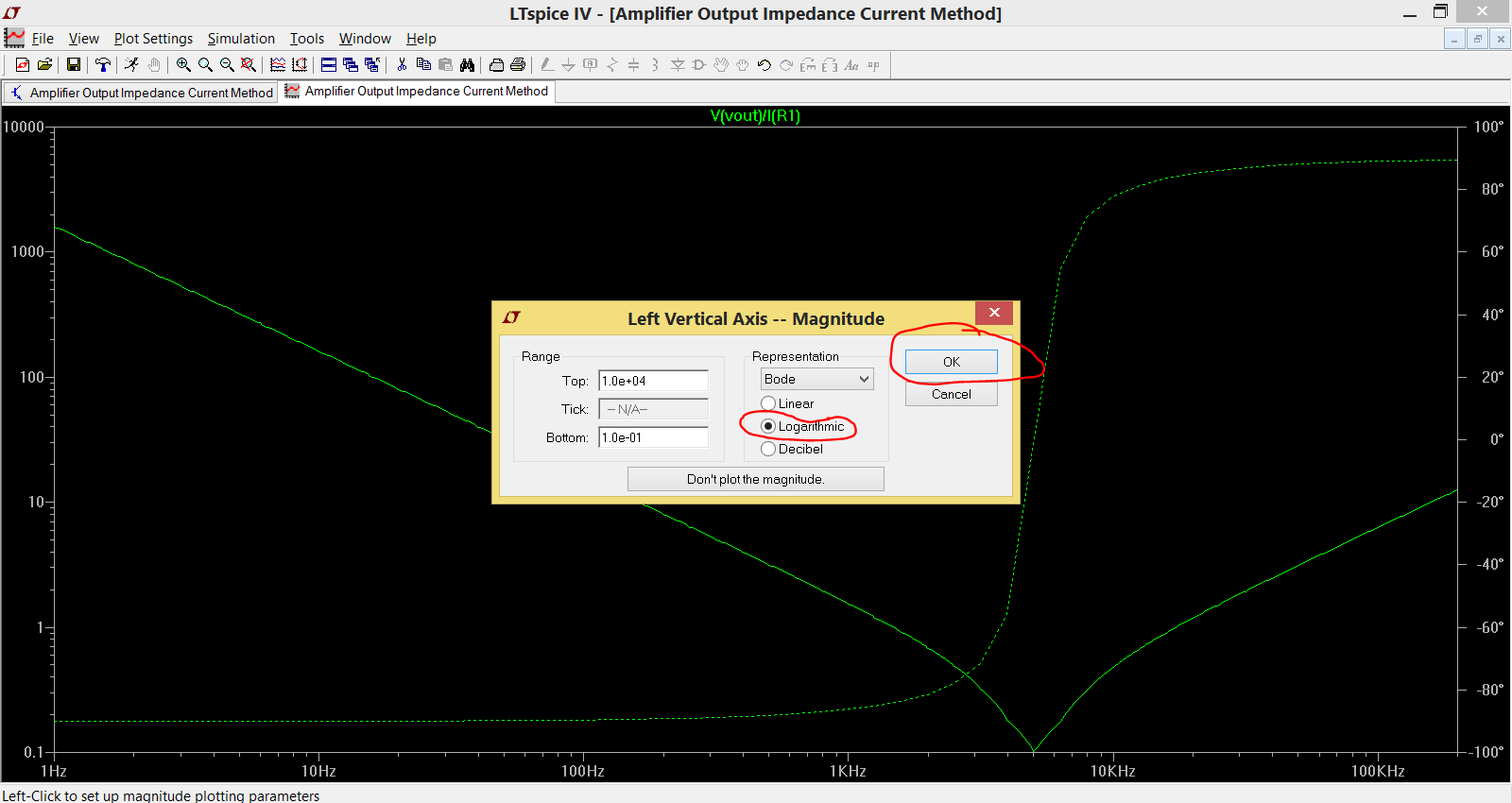The image size is (1512, 803).
Task: Click the Place Resistor icon
Action: tap(611, 65)
